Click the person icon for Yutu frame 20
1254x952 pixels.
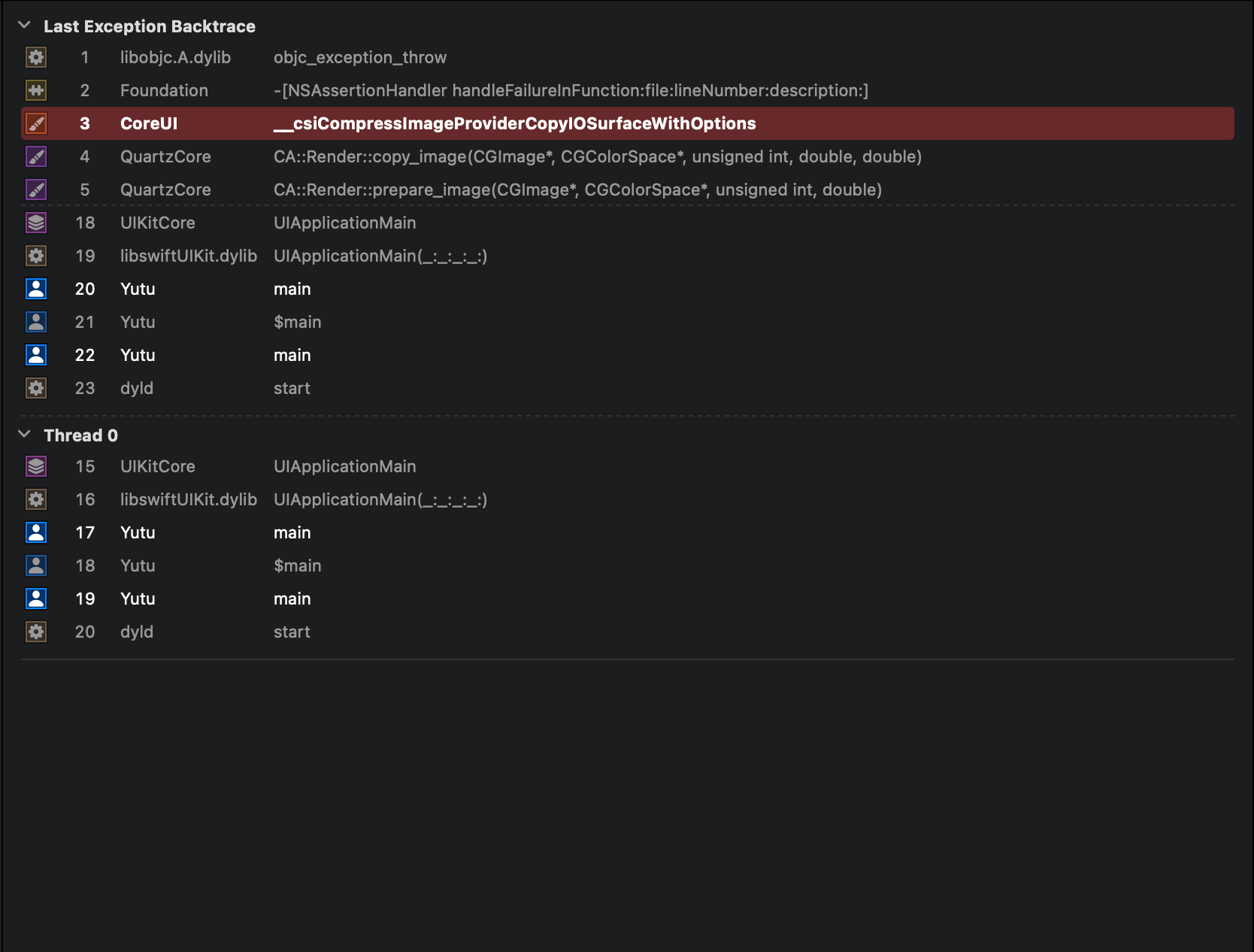tap(36, 289)
